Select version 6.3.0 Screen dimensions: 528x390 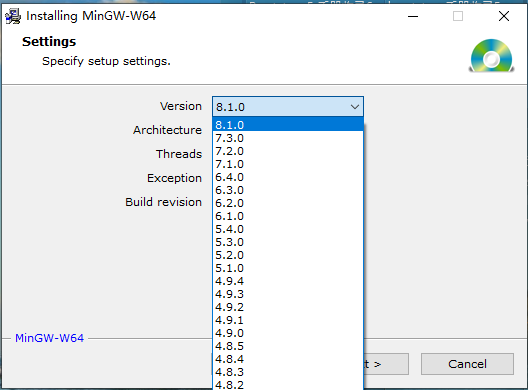coord(288,190)
